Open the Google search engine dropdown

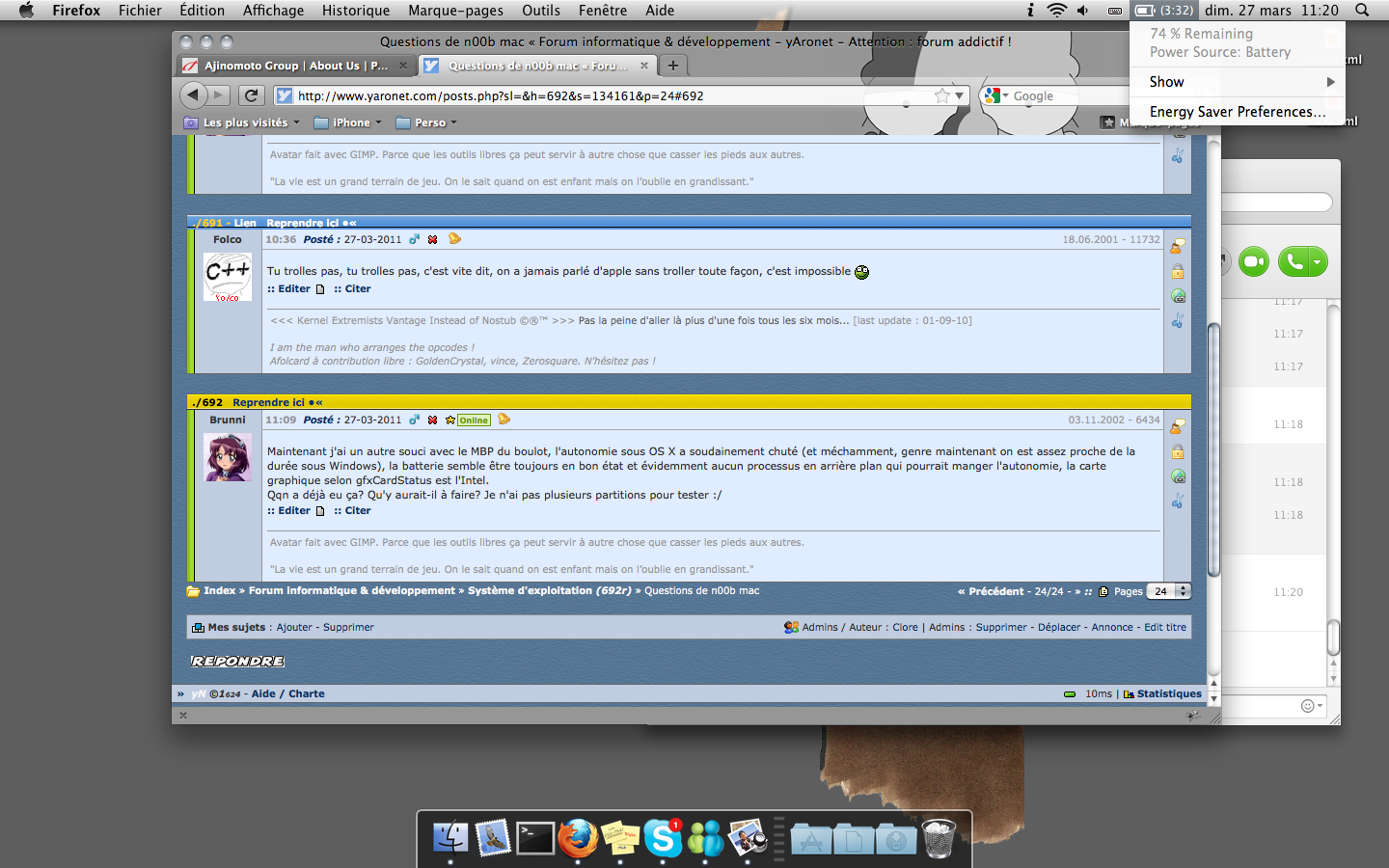click(x=994, y=95)
